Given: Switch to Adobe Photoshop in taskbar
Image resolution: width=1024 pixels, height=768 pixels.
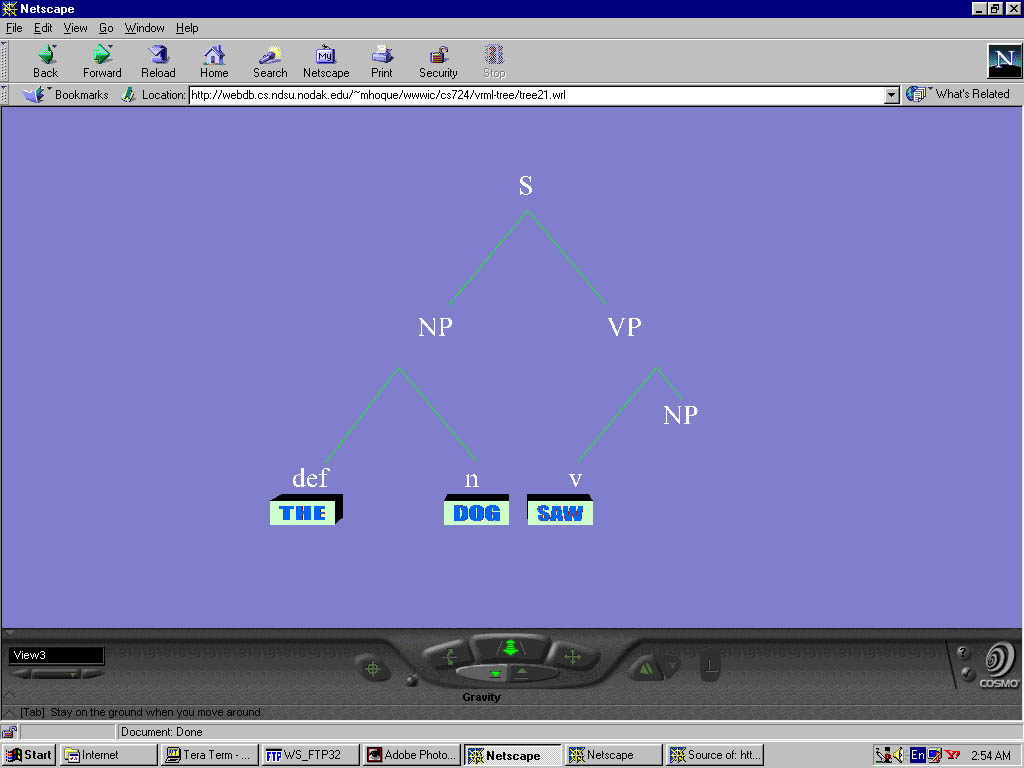Looking at the screenshot, I should coord(411,755).
